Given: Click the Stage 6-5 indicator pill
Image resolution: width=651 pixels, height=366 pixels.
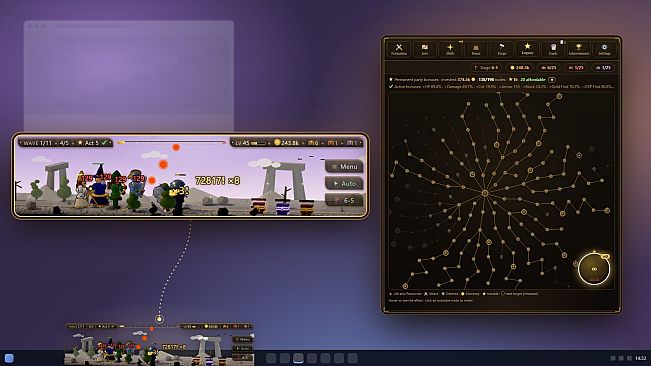Looking at the screenshot, I should click(485, 68).
